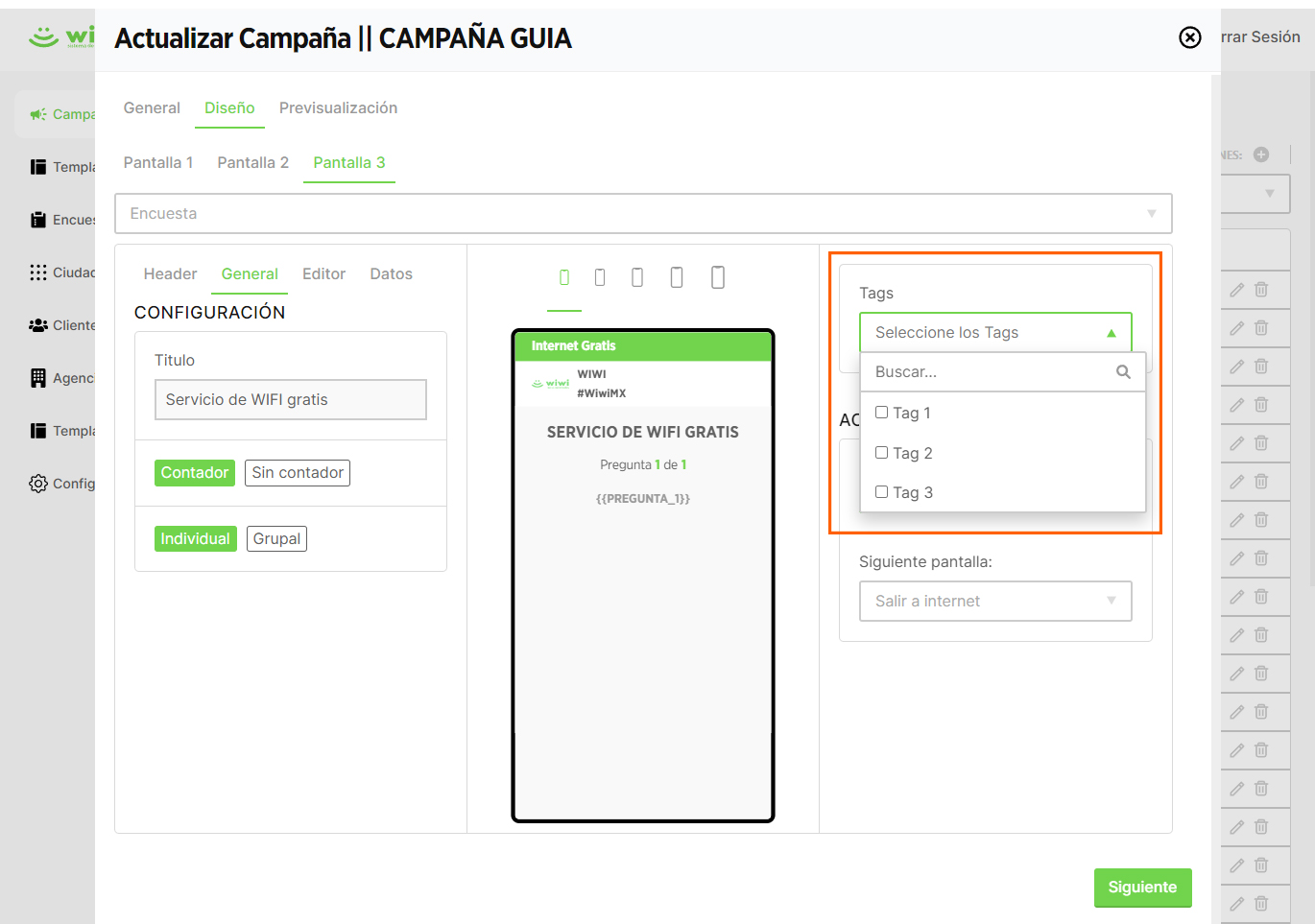Click the Titulo text field

point(291,400)
